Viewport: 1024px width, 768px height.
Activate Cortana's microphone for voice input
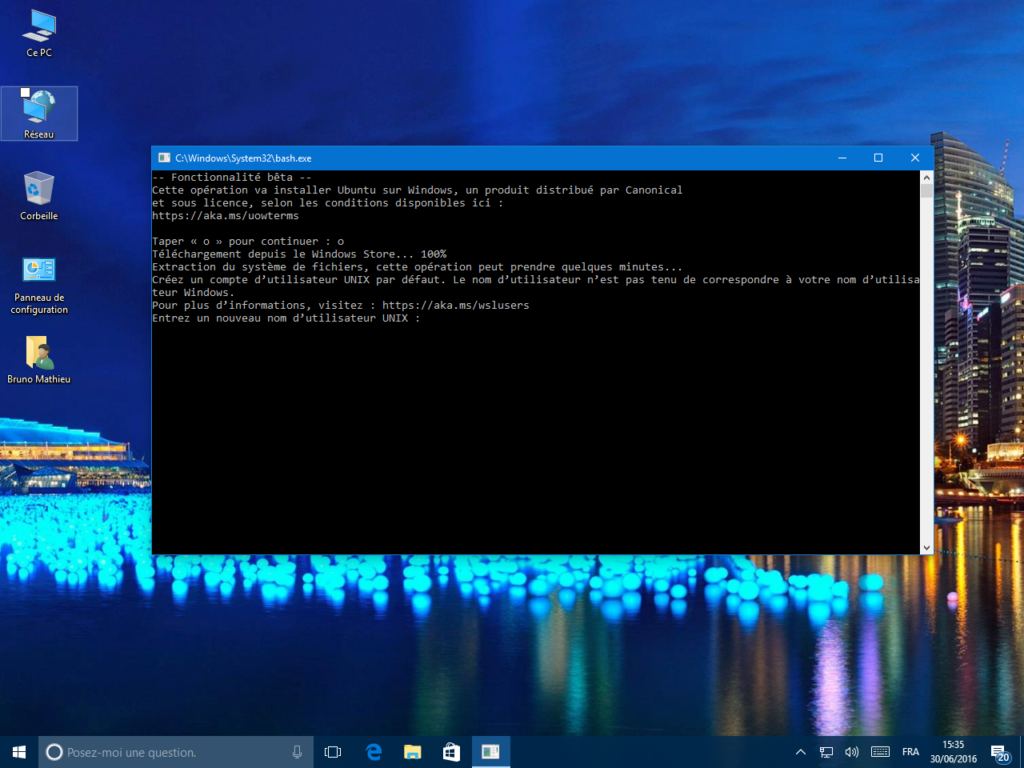click(x=296, y=751)
